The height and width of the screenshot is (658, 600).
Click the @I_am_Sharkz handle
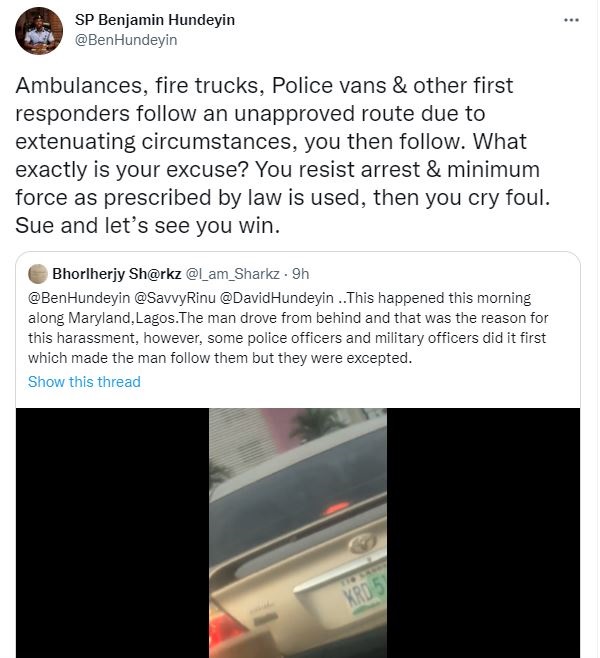tap(232, 274)
